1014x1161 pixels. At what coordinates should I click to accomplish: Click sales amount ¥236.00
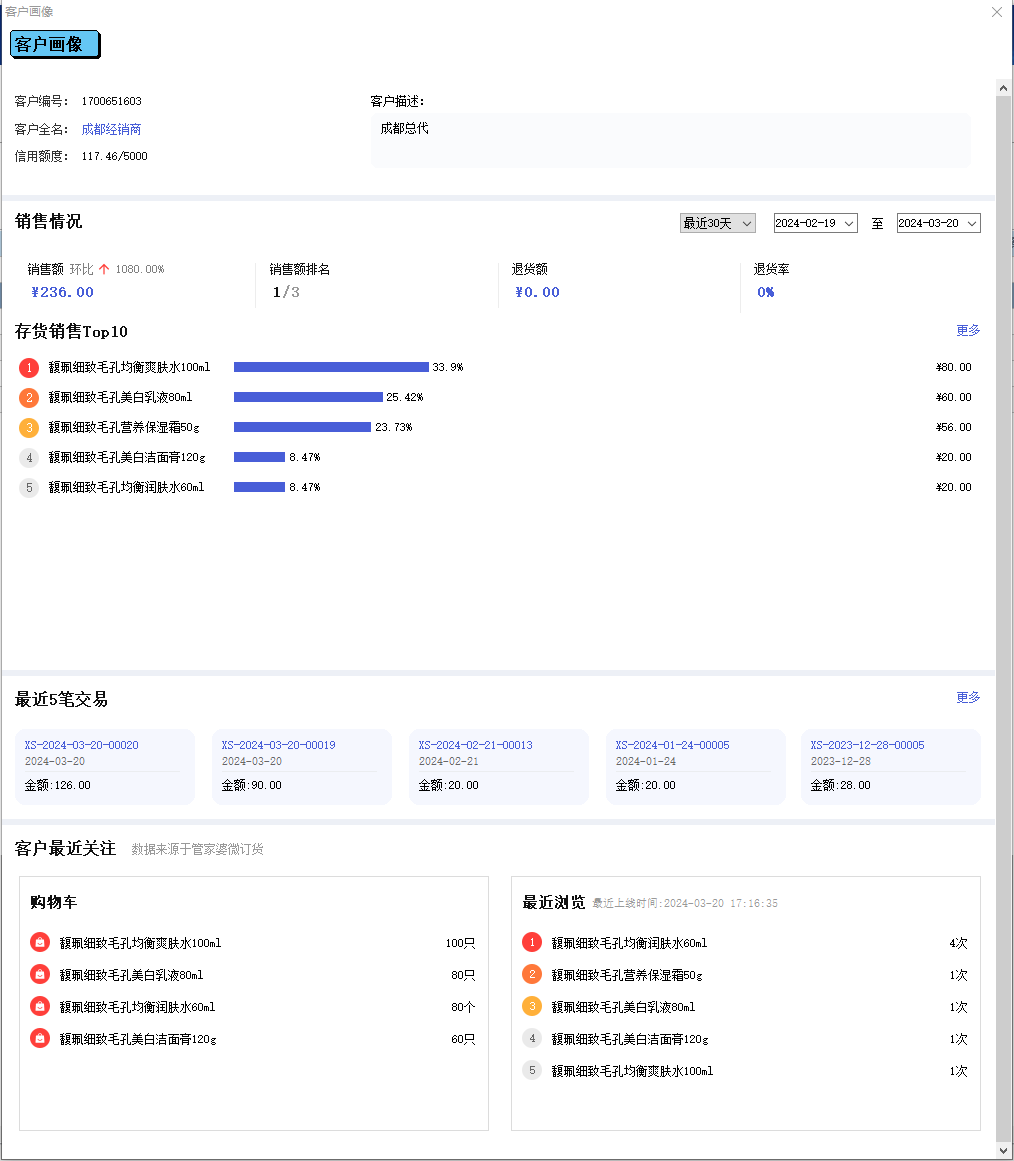(x=62, y=292)
